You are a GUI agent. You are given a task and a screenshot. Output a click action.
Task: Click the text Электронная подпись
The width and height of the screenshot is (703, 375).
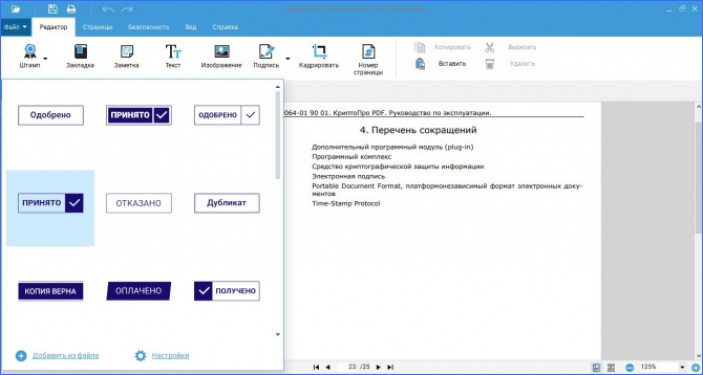(x=348, y=177)
